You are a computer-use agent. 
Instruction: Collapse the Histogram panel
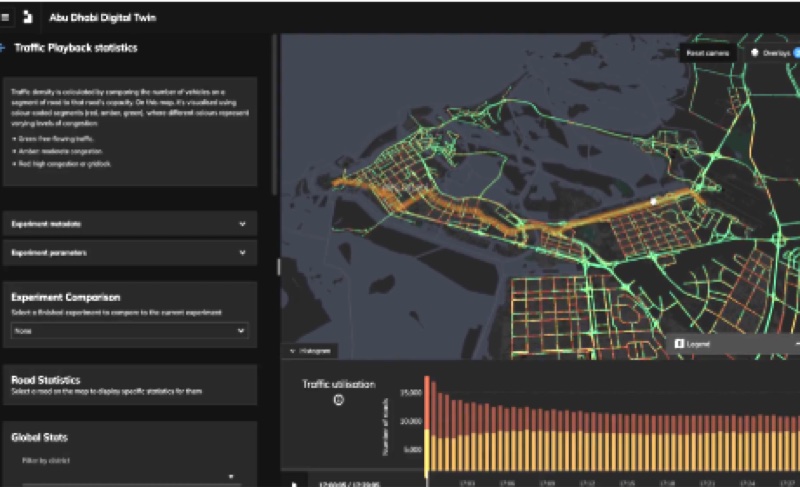[292, 351]
